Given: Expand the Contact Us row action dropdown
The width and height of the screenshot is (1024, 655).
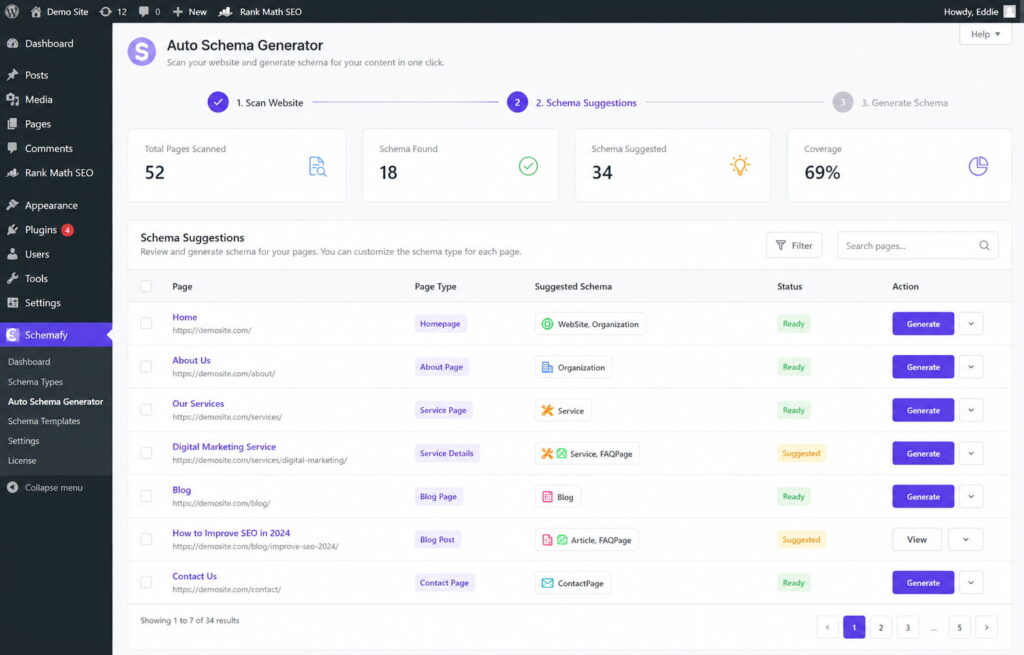Looking at the screenshot, I should [x=971, y=583].
